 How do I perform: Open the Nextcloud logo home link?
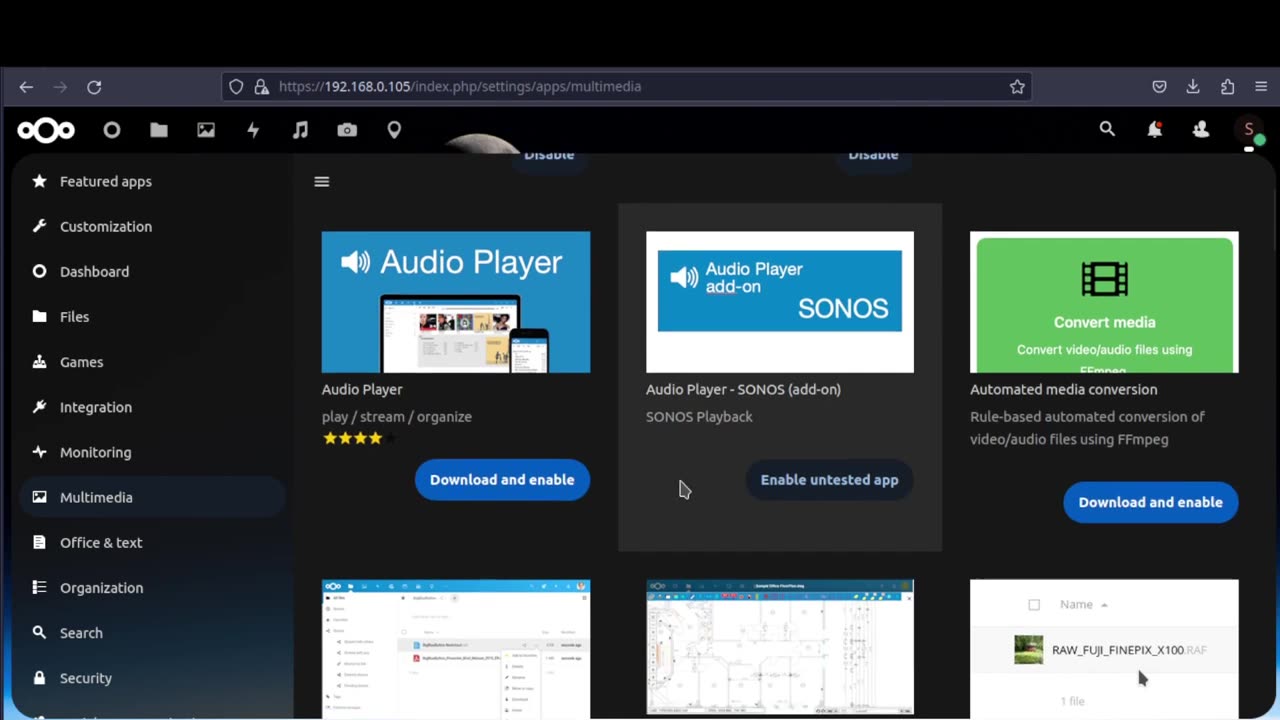46,130
